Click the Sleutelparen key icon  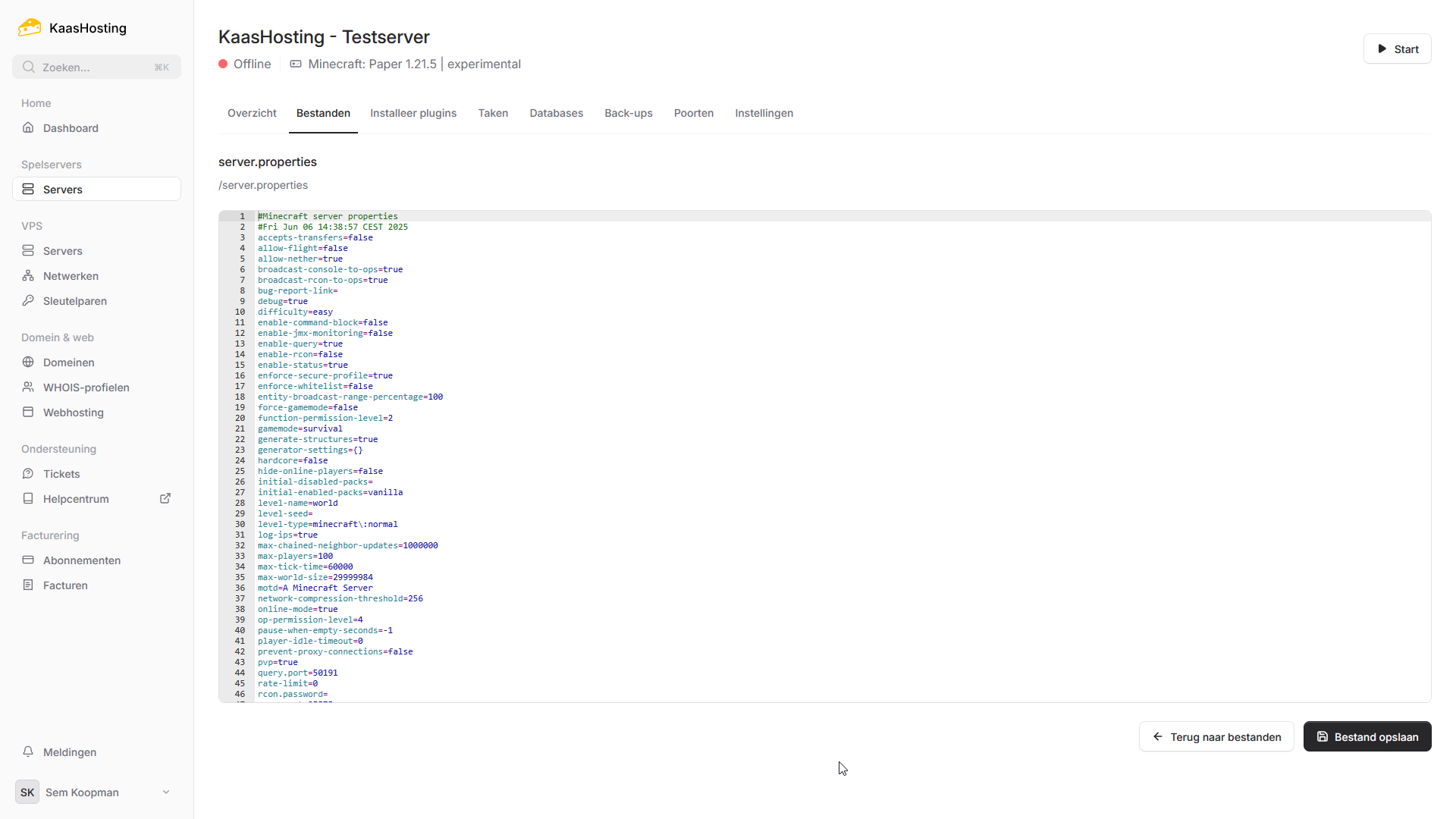tap(28, 301)
